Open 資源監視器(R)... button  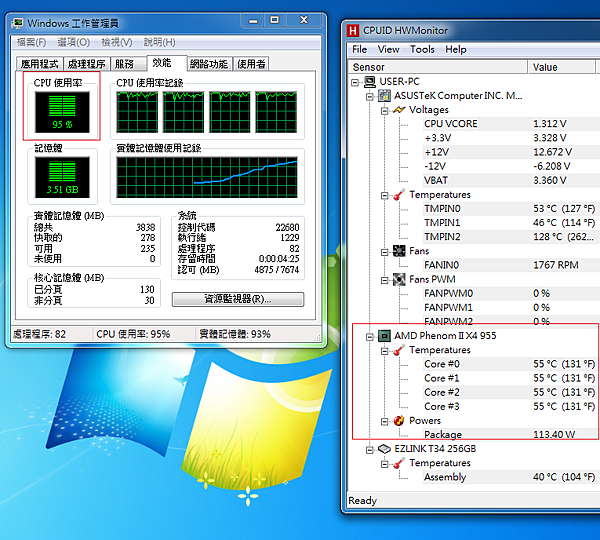point(238,299)
